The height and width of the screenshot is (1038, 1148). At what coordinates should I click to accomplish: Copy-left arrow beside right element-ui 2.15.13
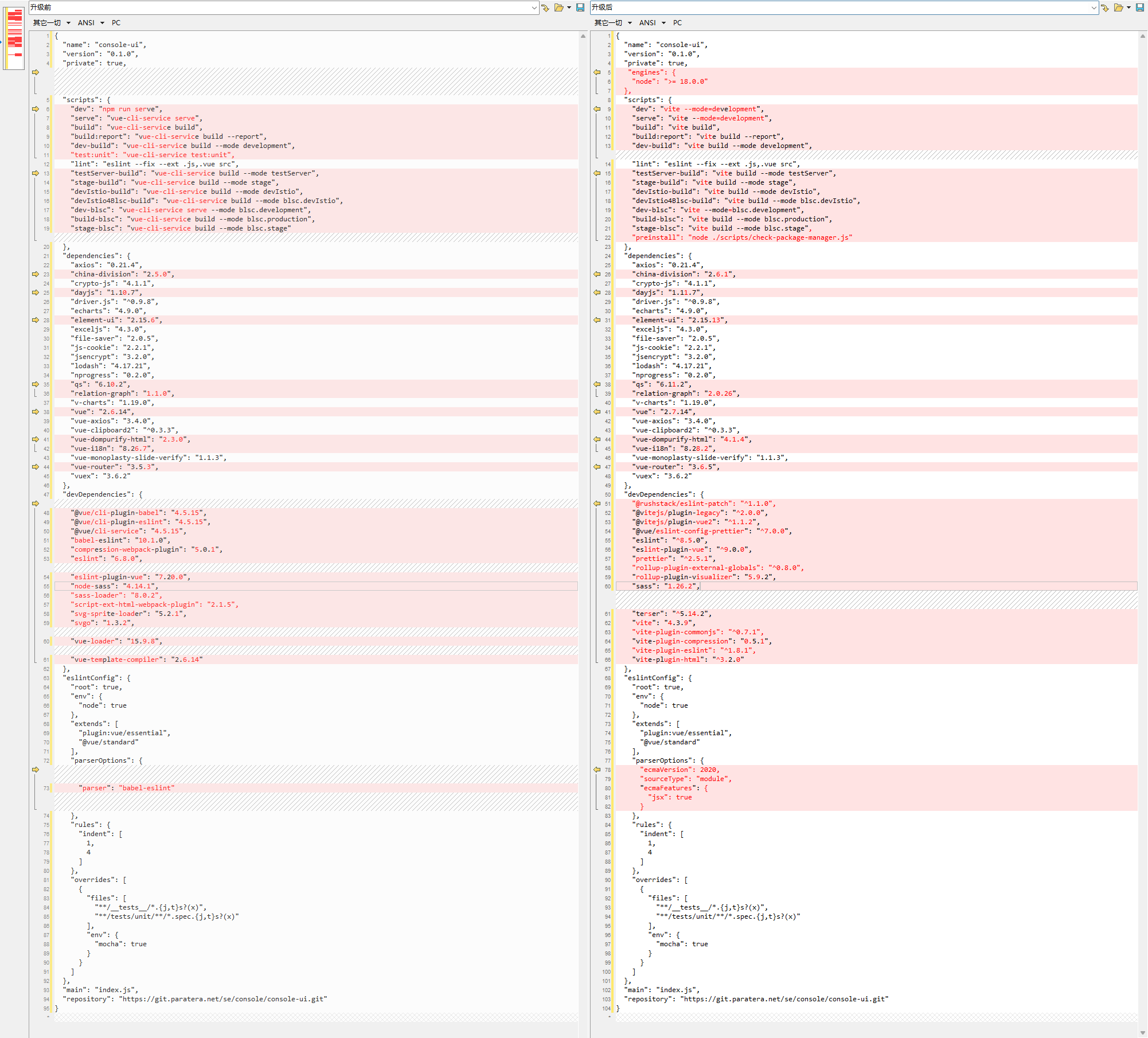[x=597, y=320]
